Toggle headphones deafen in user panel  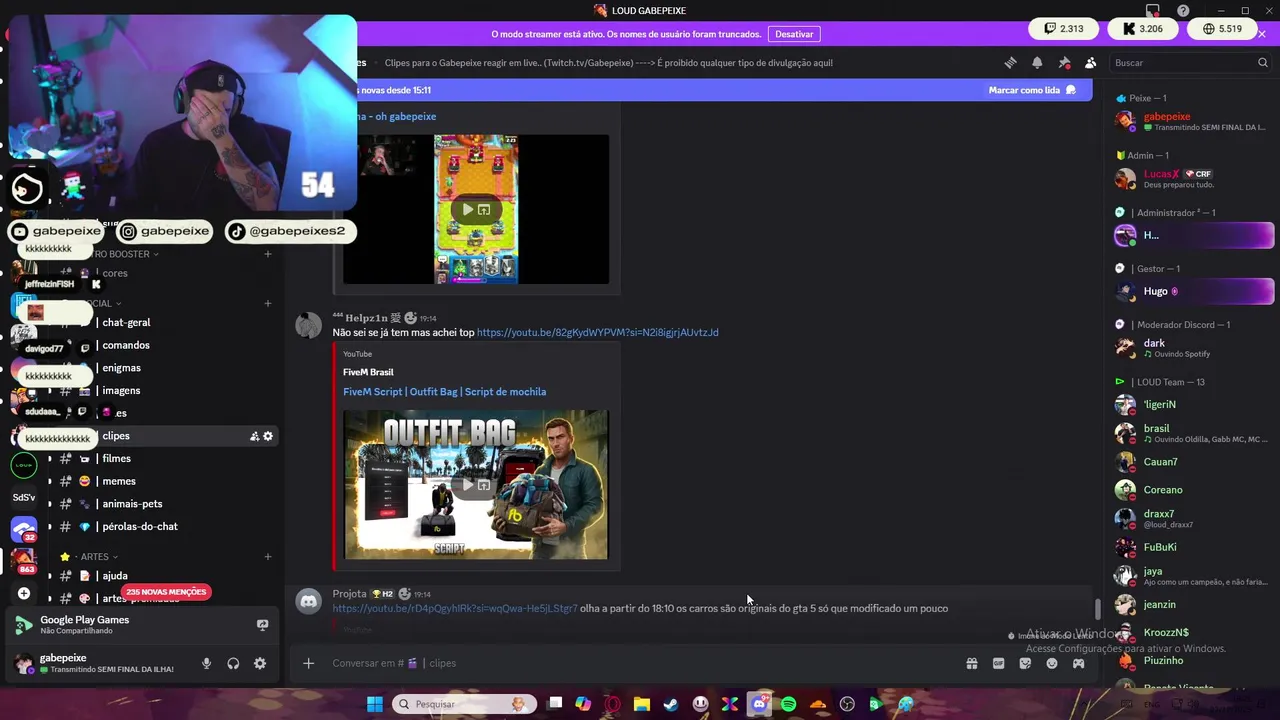pyautogui.click(x=233, y=663)
